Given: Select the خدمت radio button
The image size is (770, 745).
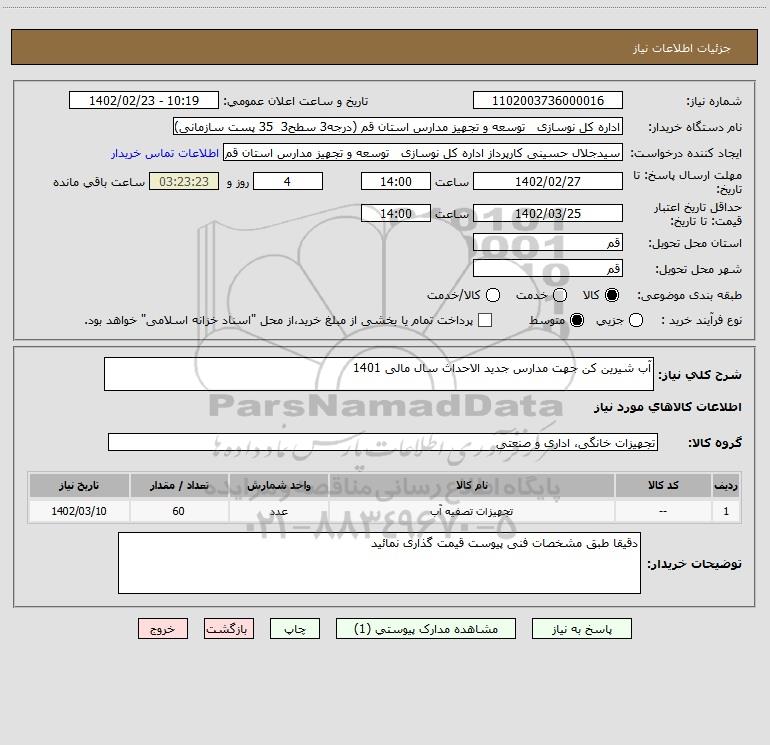Looking at the screenshot, I should 560,295.
